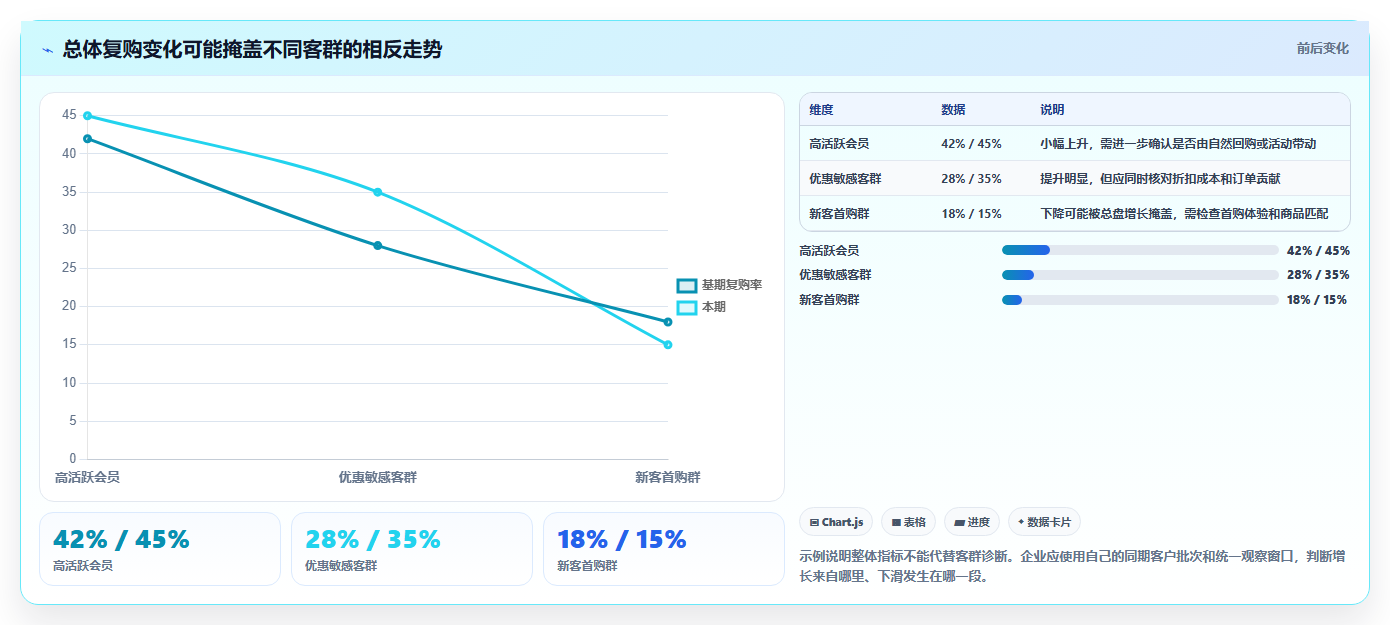
Task: Toggle the 基期复购率 legend series
Action: tap(720, 285)
